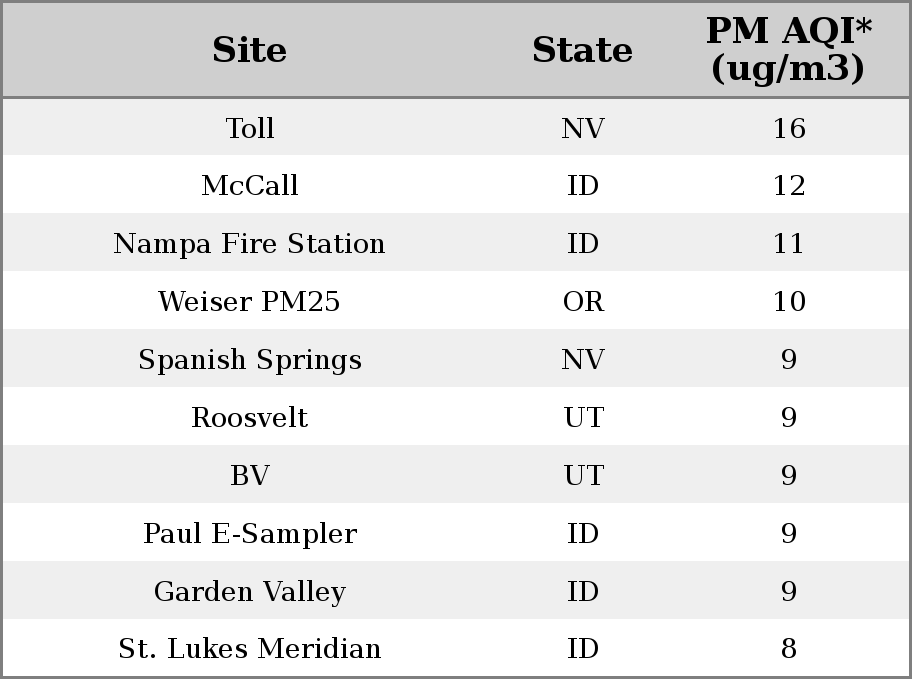Select the St. Lukes Meridian entry

click(x=250, y=648)
